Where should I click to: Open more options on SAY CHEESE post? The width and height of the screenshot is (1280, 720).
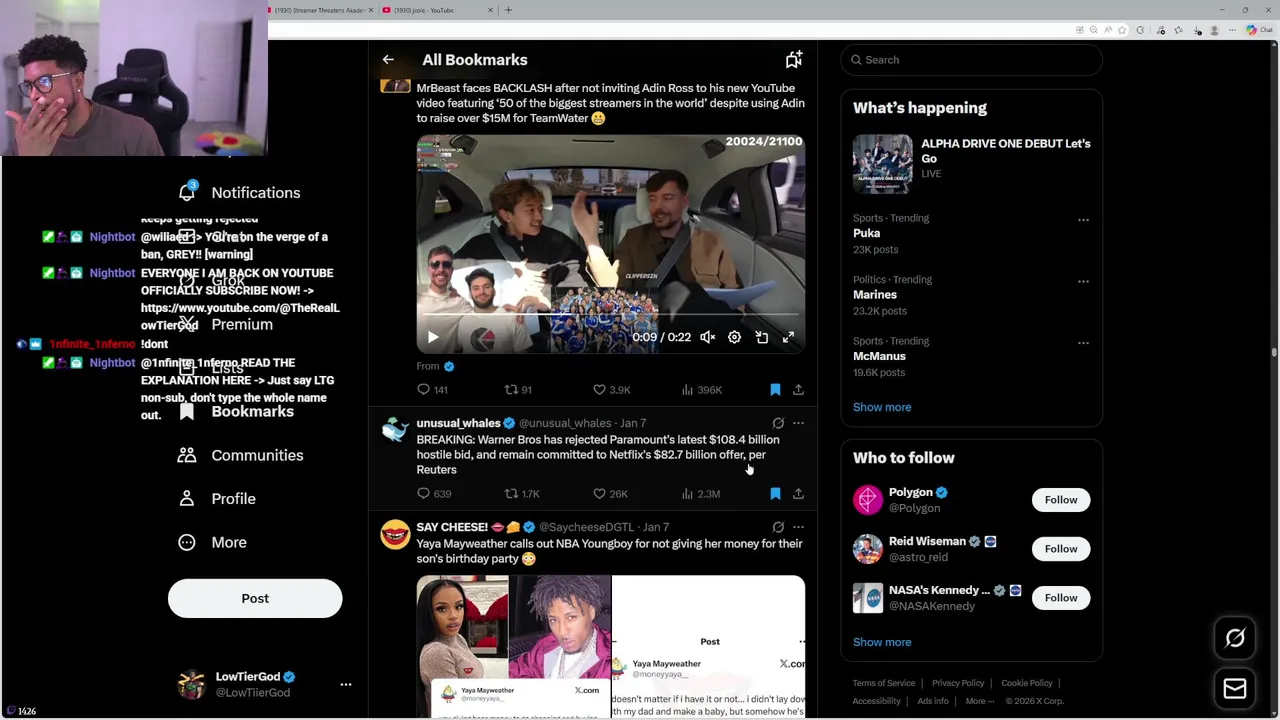tap(798, 527)
